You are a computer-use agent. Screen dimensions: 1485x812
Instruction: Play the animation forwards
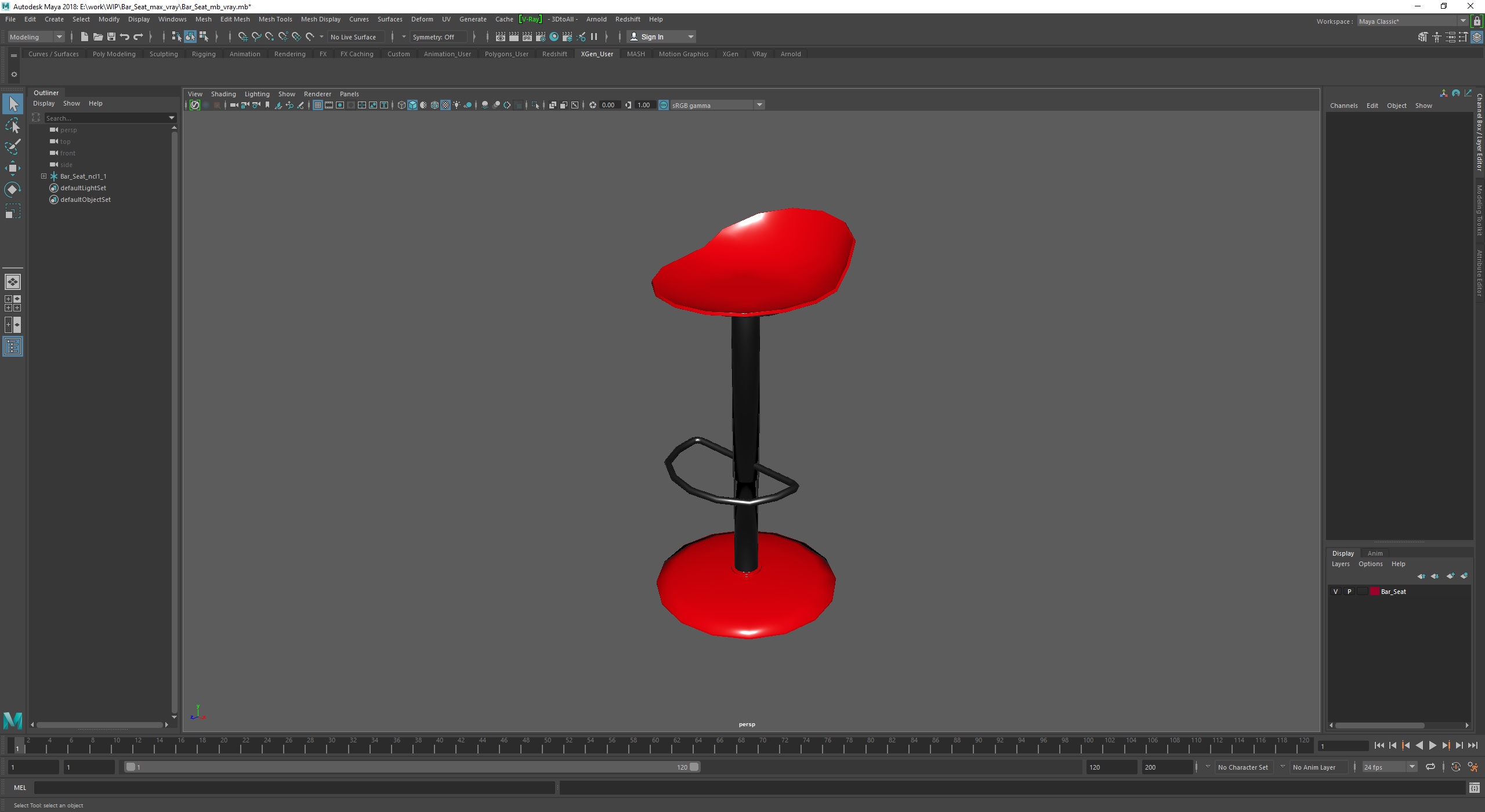click(1432, 746)
